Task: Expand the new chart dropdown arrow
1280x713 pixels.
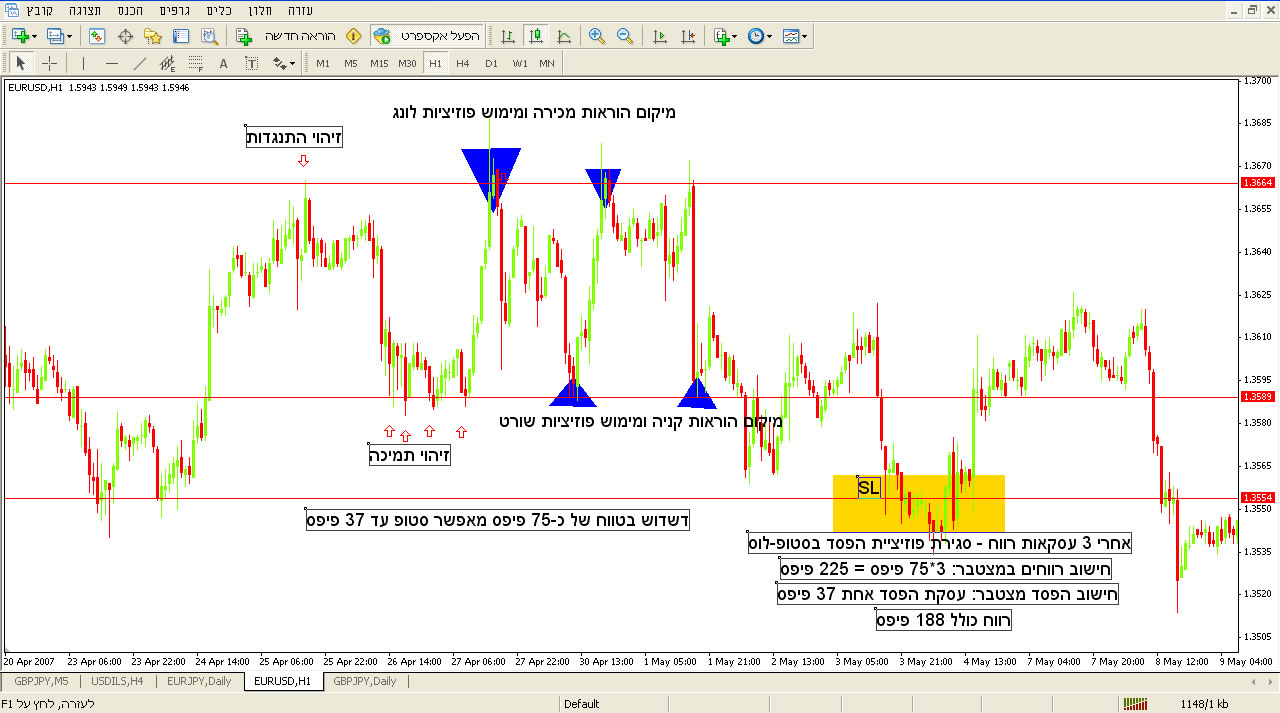Action: 34,36
